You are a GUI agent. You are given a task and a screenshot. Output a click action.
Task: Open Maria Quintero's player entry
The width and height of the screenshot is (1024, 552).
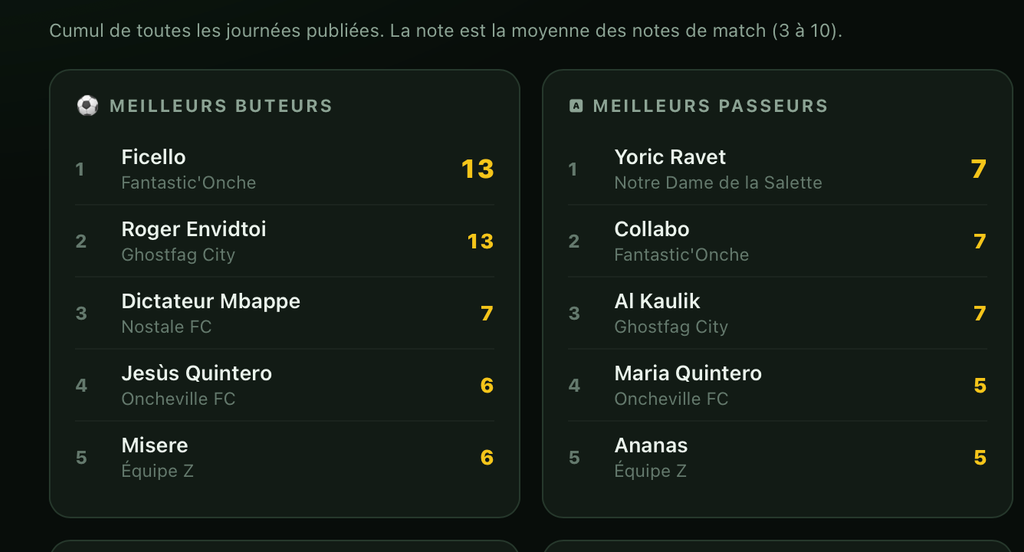coord(777,385)
